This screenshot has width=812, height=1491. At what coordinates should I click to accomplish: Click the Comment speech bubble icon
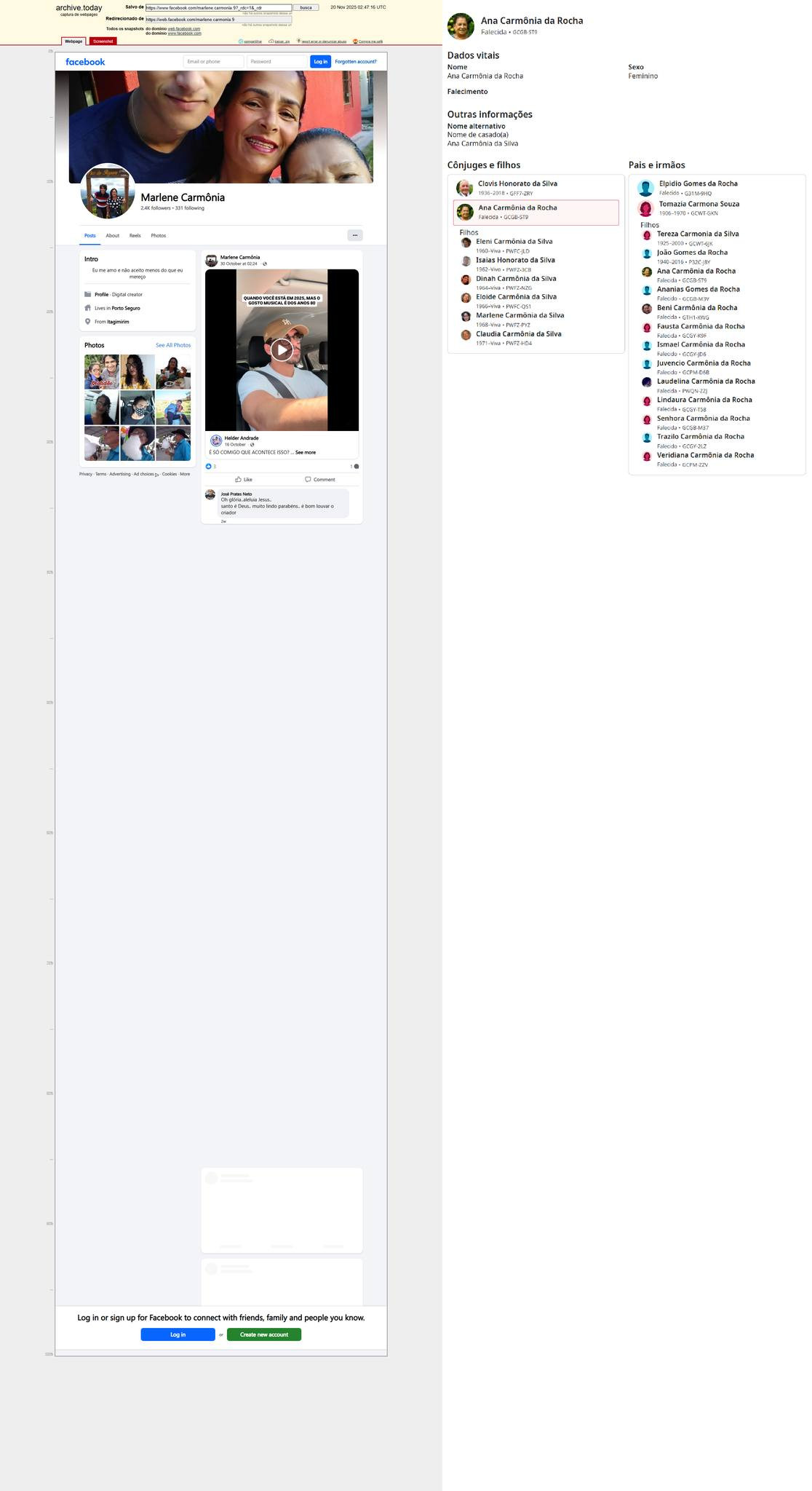(x=308, y=480)
